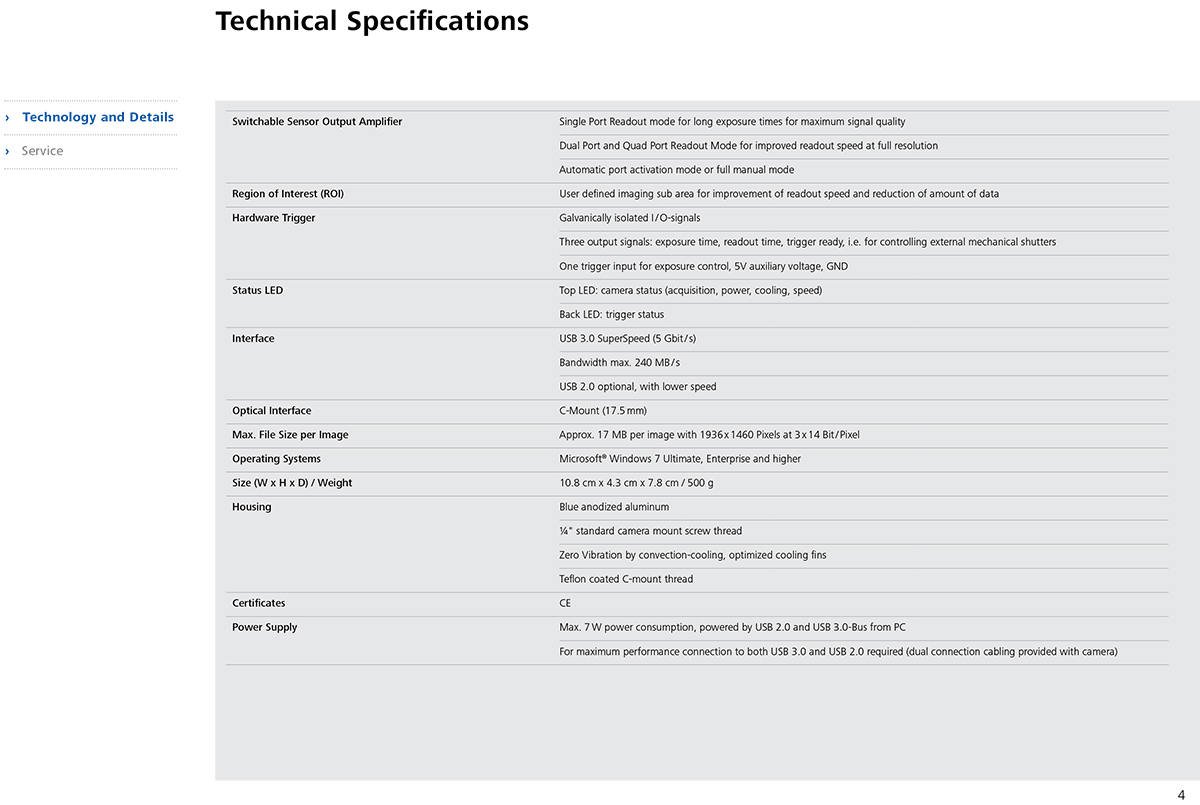
Task: Select the Operating Systems row label
Action: tap(277, 459)
